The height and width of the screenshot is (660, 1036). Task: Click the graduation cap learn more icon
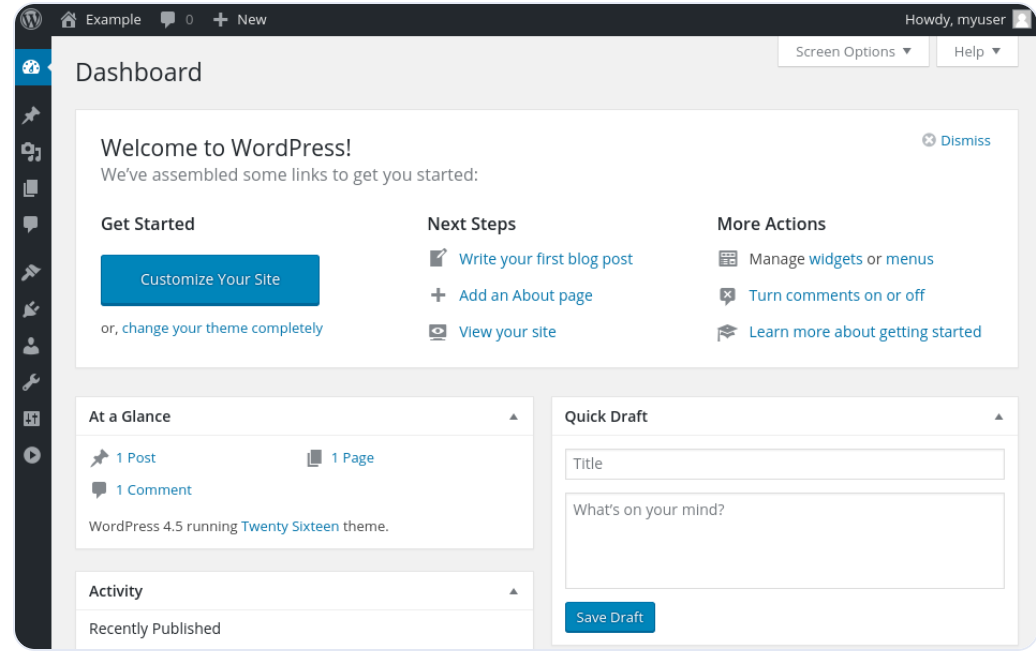pos(727,332)
